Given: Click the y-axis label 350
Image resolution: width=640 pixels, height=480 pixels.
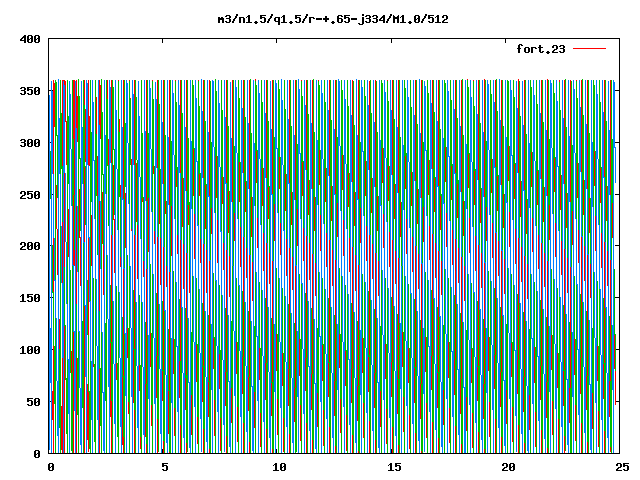Looking at the screenshot, I should (x=30, y=91).
